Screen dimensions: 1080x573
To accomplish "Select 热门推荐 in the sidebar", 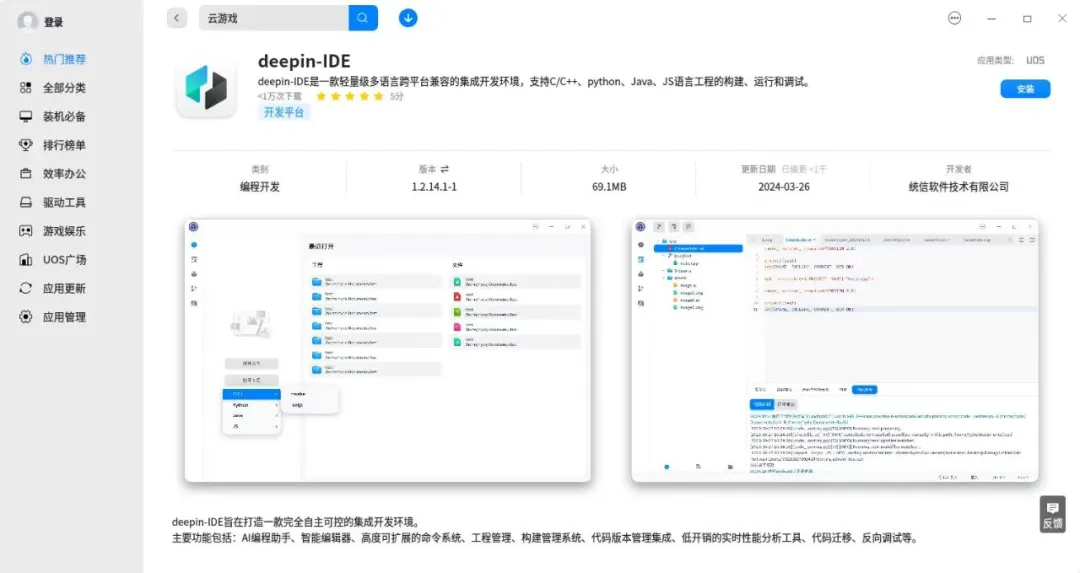I will tap(64, 59).
